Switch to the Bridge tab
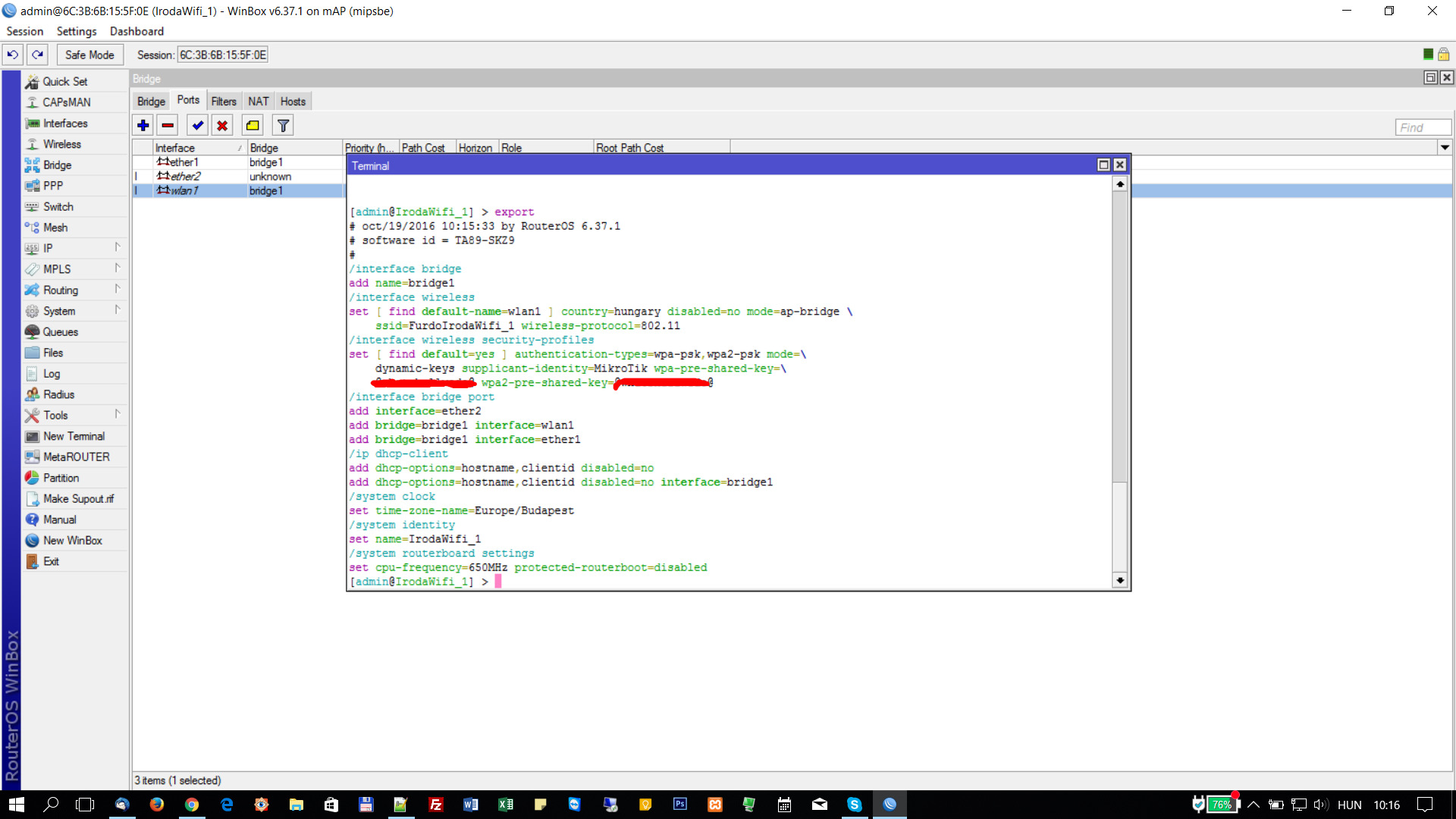Viewport: 1456px width, 819px height. pos(151,102)
